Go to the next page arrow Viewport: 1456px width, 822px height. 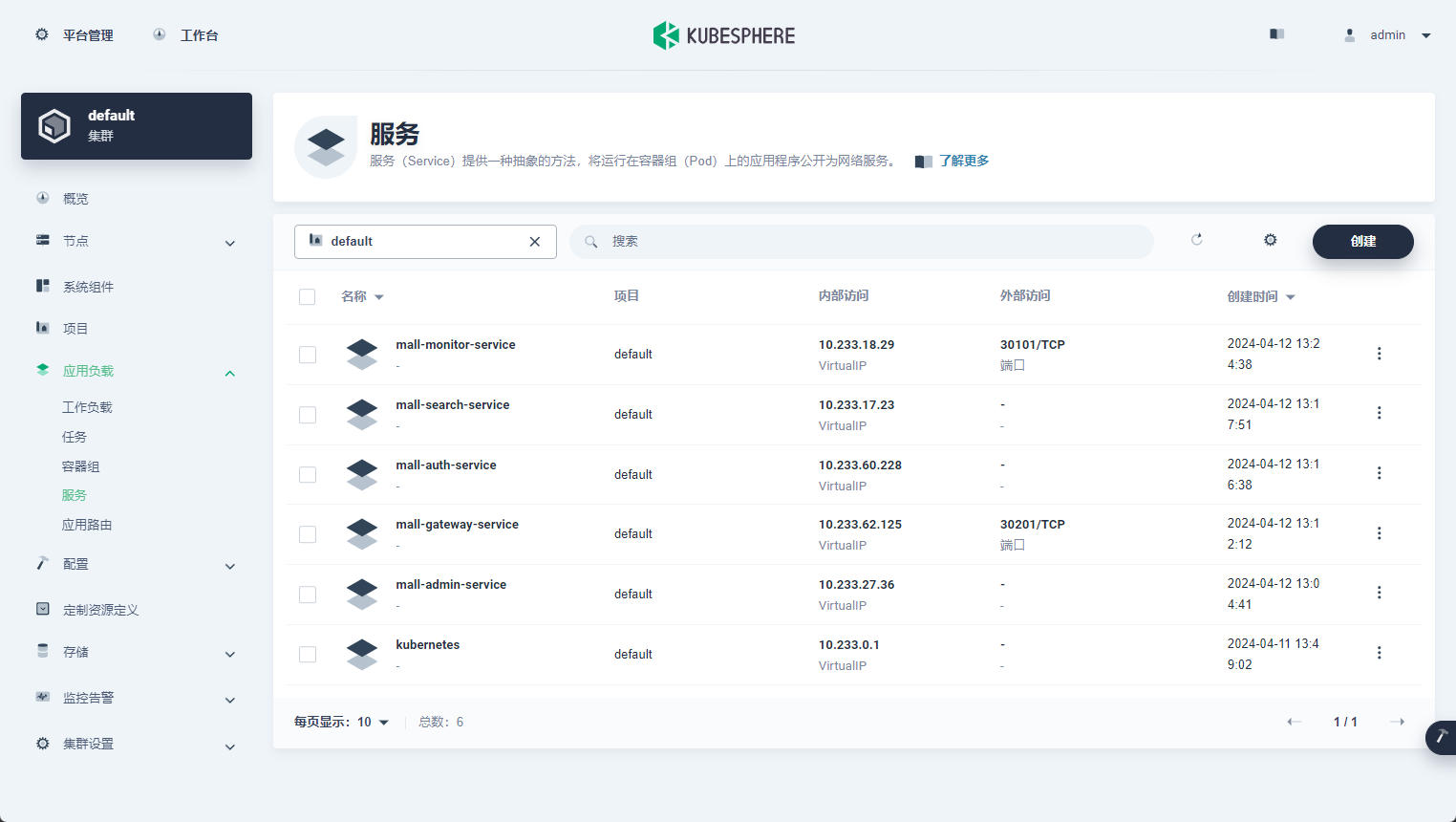point(1397,722)
